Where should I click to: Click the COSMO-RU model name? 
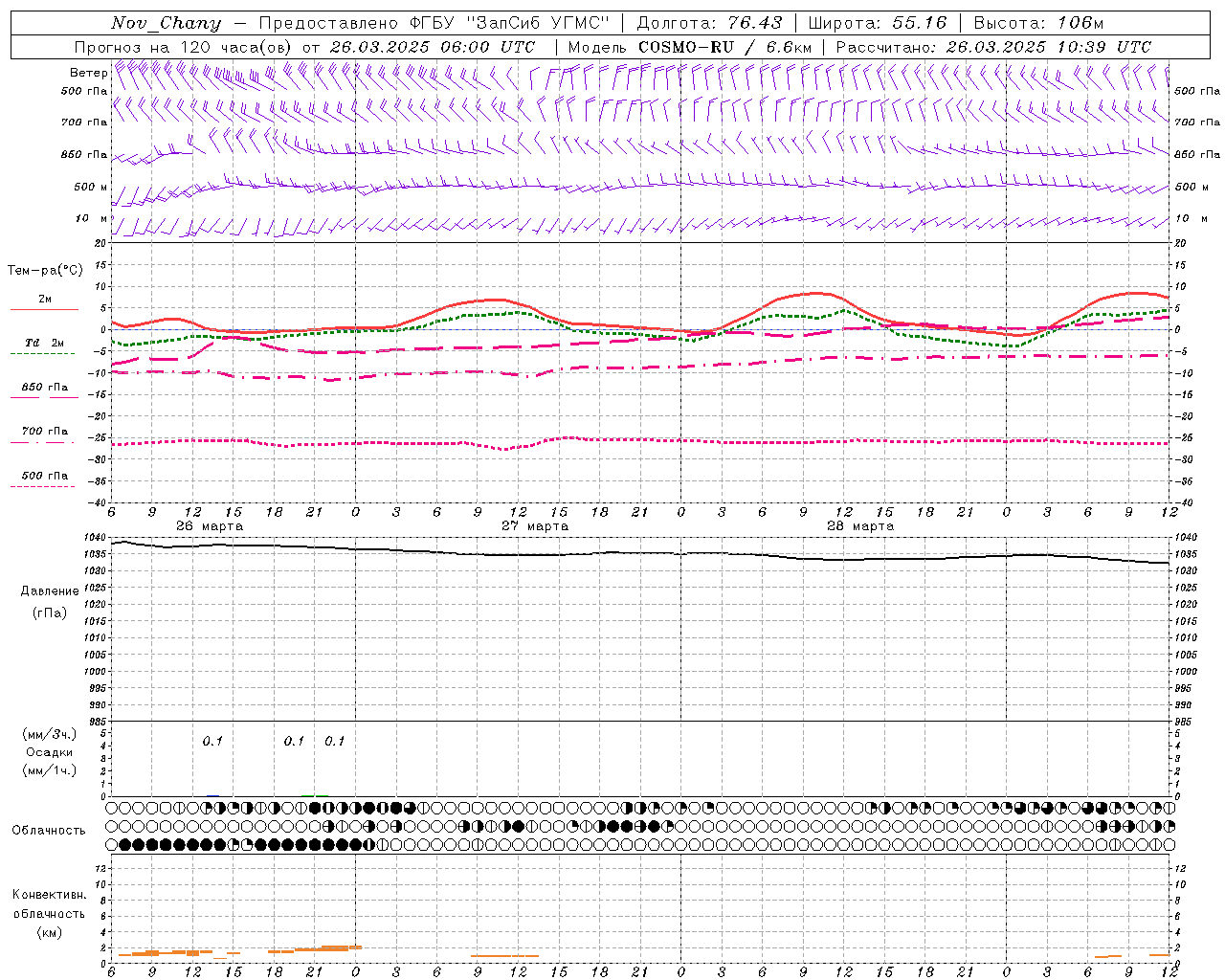[x=679, y=47]
